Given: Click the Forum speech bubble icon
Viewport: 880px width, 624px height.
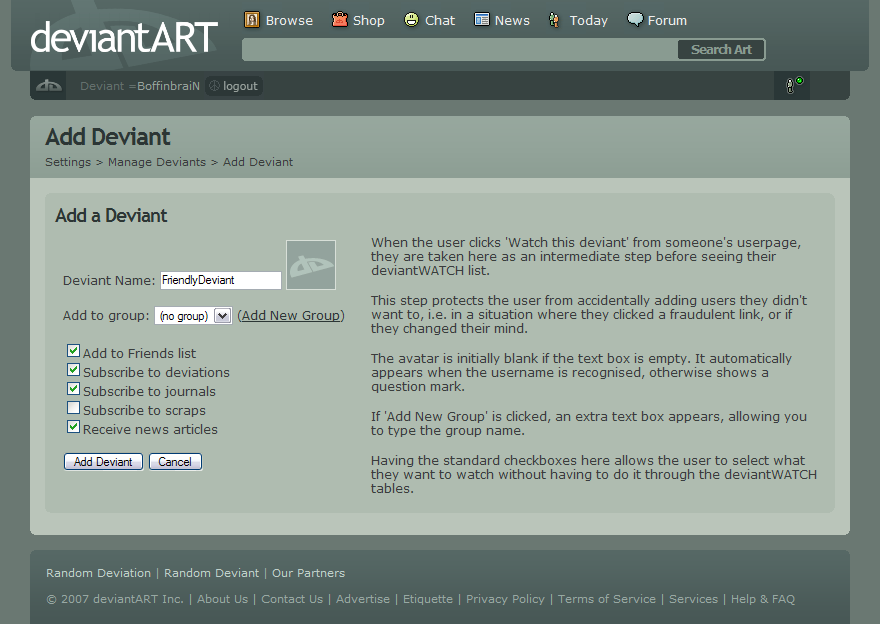Looking at the screenshot, I should [635, 20].
